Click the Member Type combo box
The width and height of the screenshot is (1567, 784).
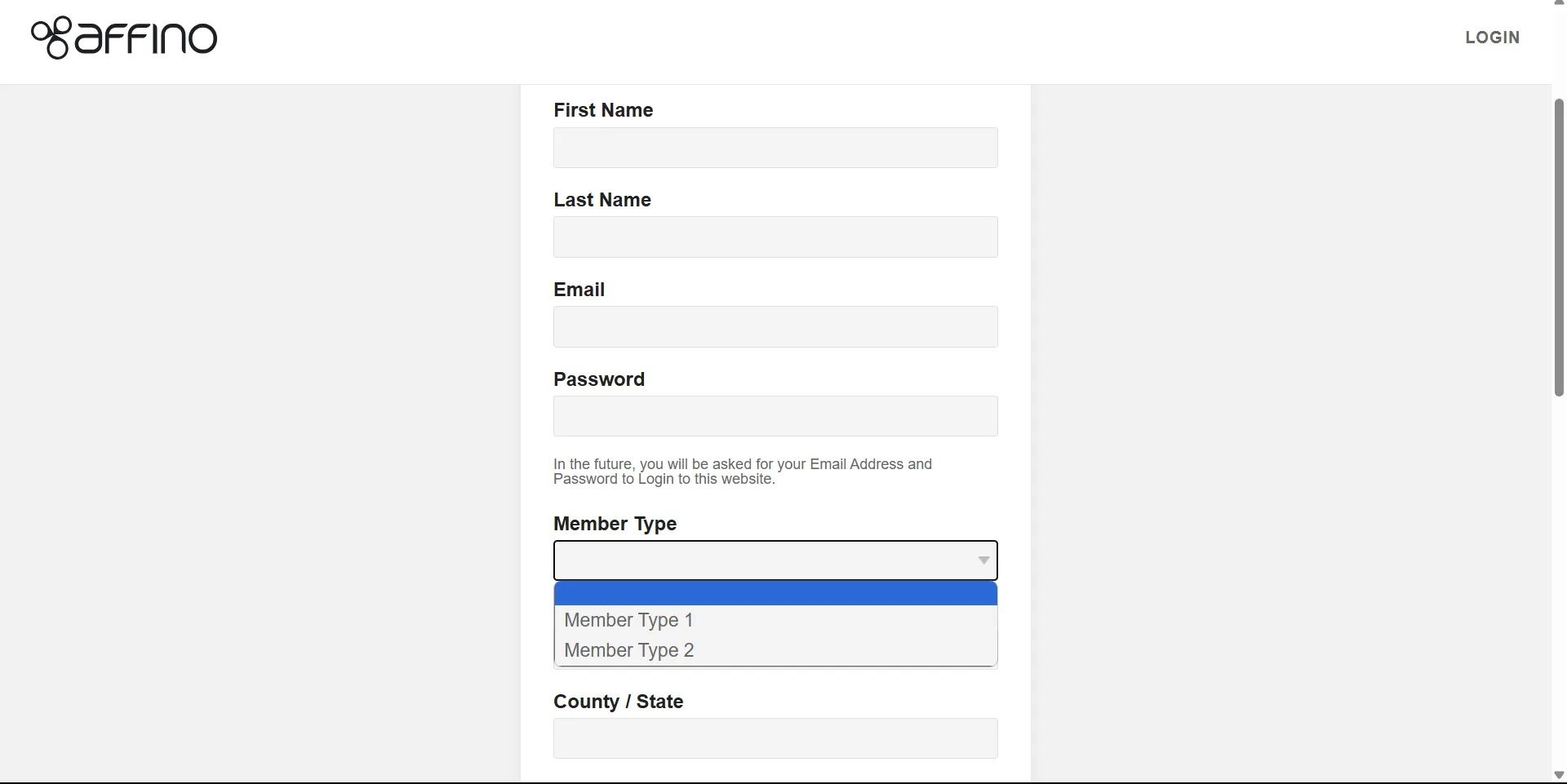pos(763,560)
